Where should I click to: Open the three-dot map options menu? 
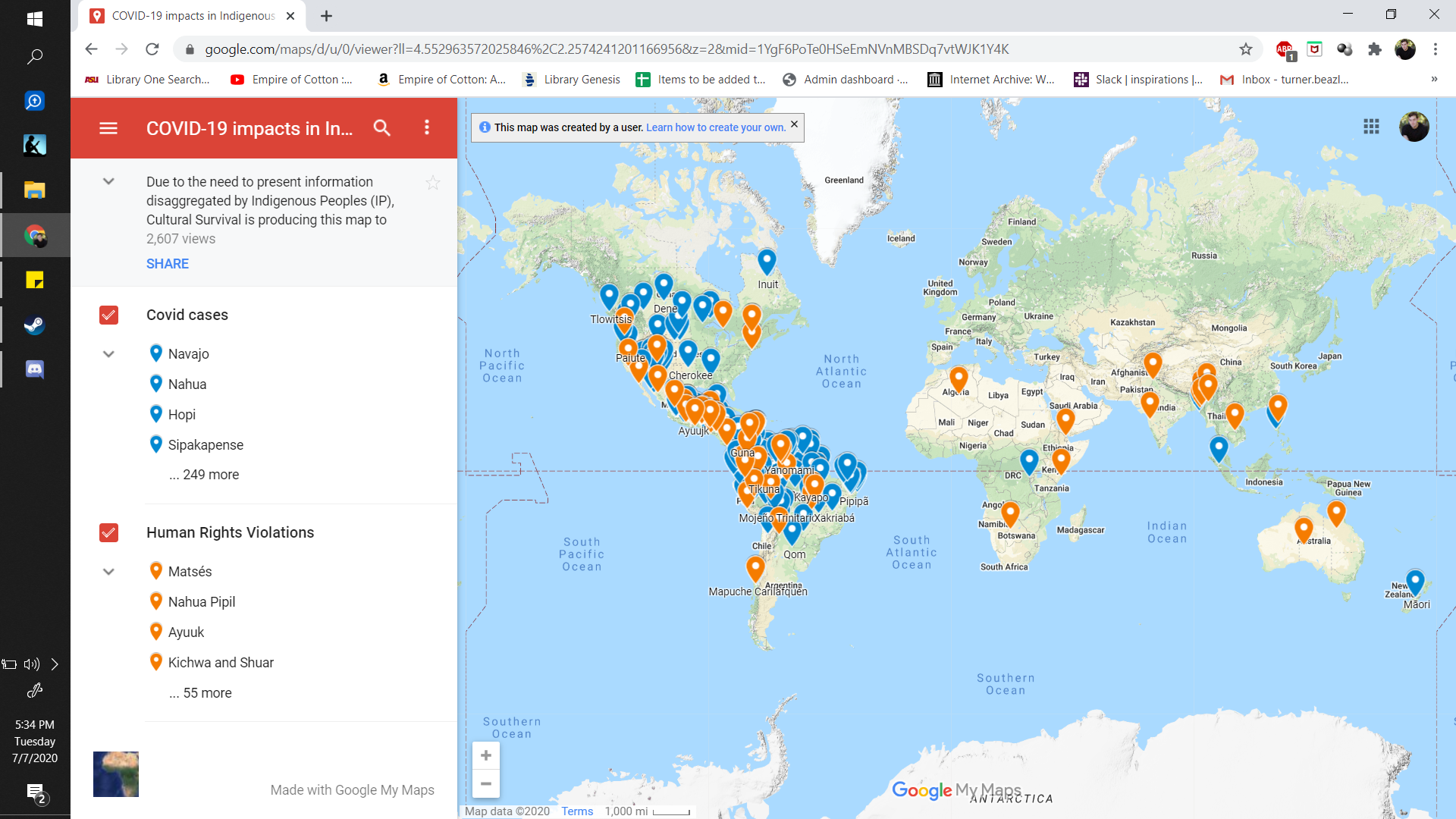point(427,128)
